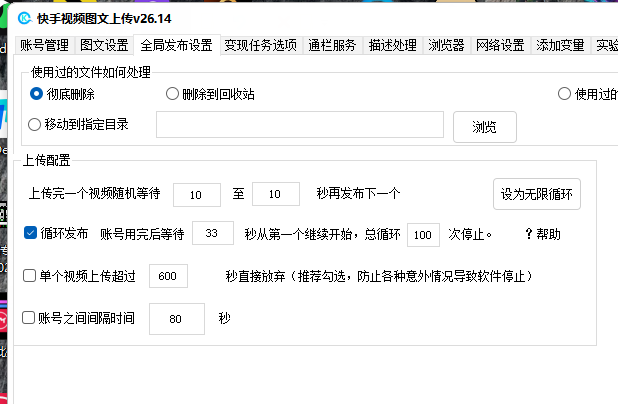Click the window title 快手视频图文上传v26.14
The image size is (618, 404).
click(x=104, y=19)
